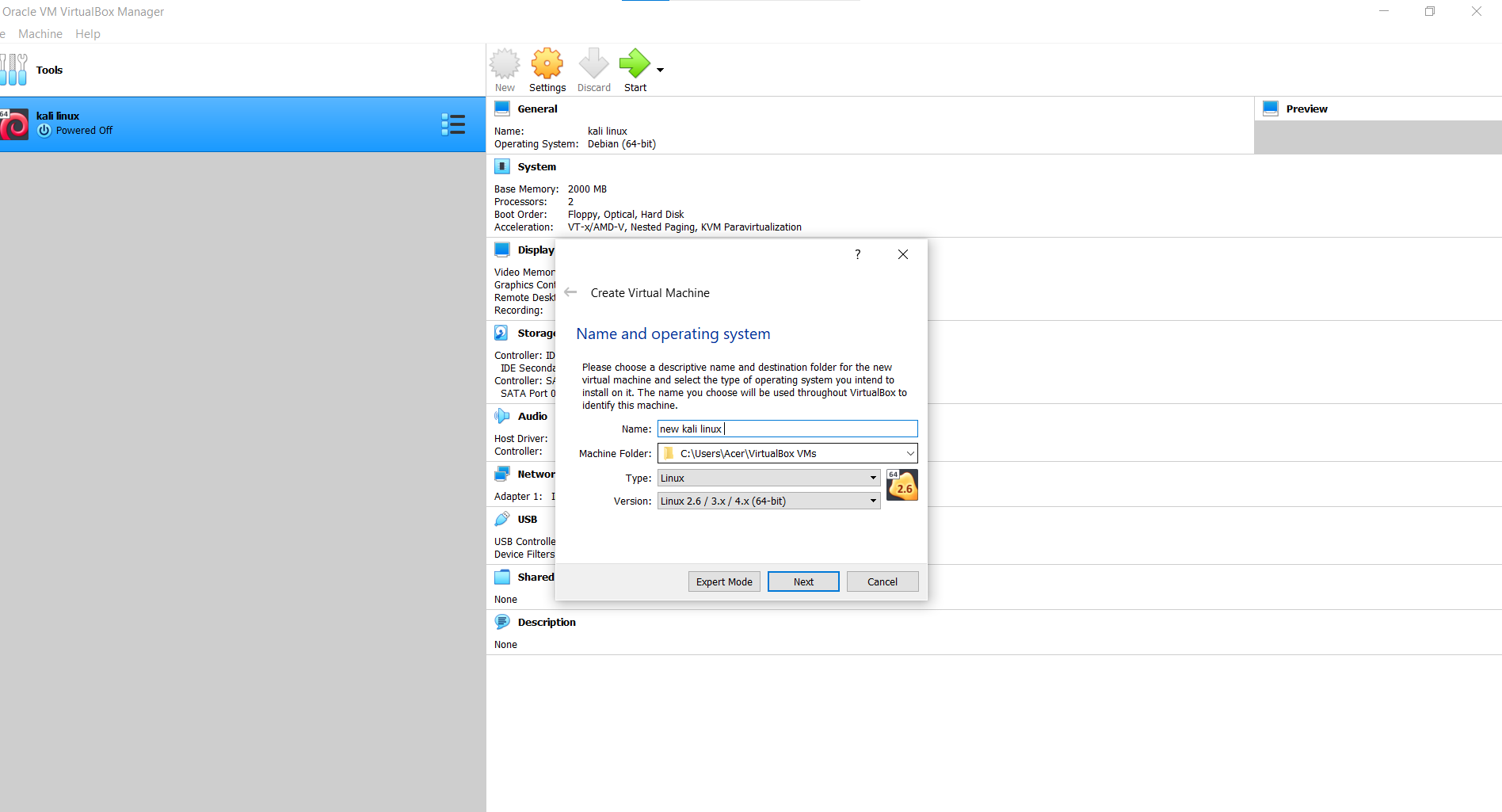Image resolution: width=1502 pixels, height=812 pixels.
Task: Open the Machine menu
Action: point(40,34)
